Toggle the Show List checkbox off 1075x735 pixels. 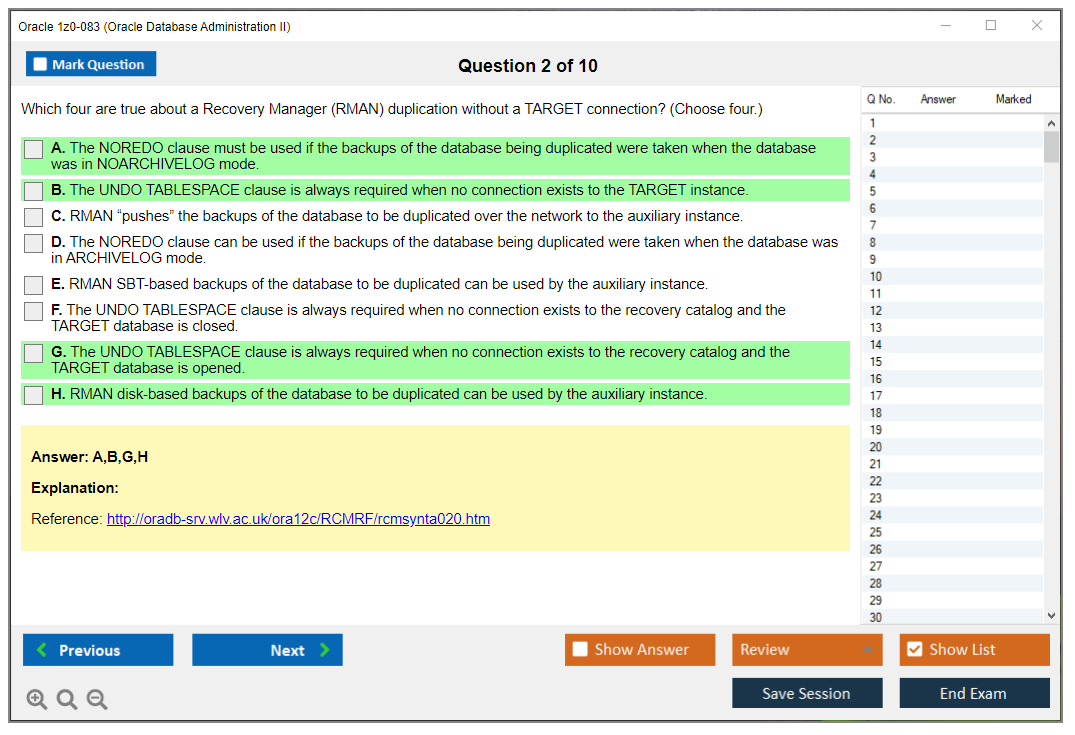[913, 649]
